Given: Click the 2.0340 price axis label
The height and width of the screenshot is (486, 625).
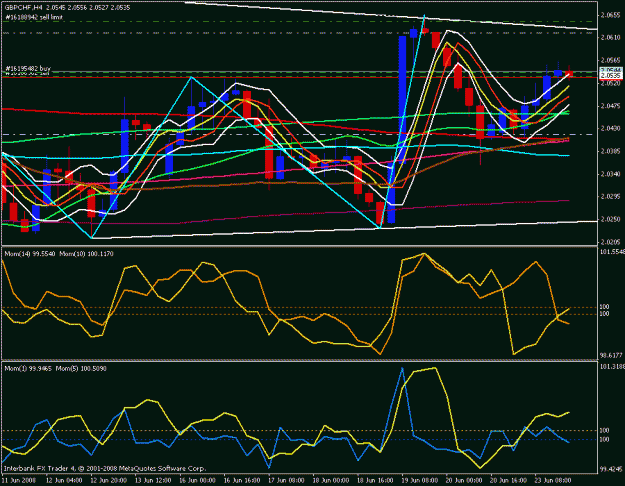Looking at the screenshot, I should [x=611, y=174].
